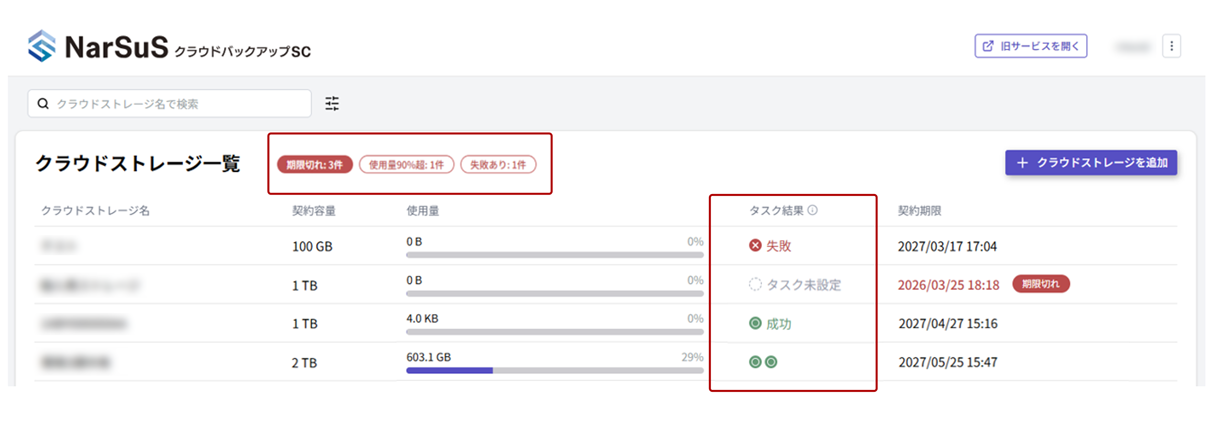1220x427 pixels.
Task: Click the 29% usage percentage
Action: (x=694, y=356)
